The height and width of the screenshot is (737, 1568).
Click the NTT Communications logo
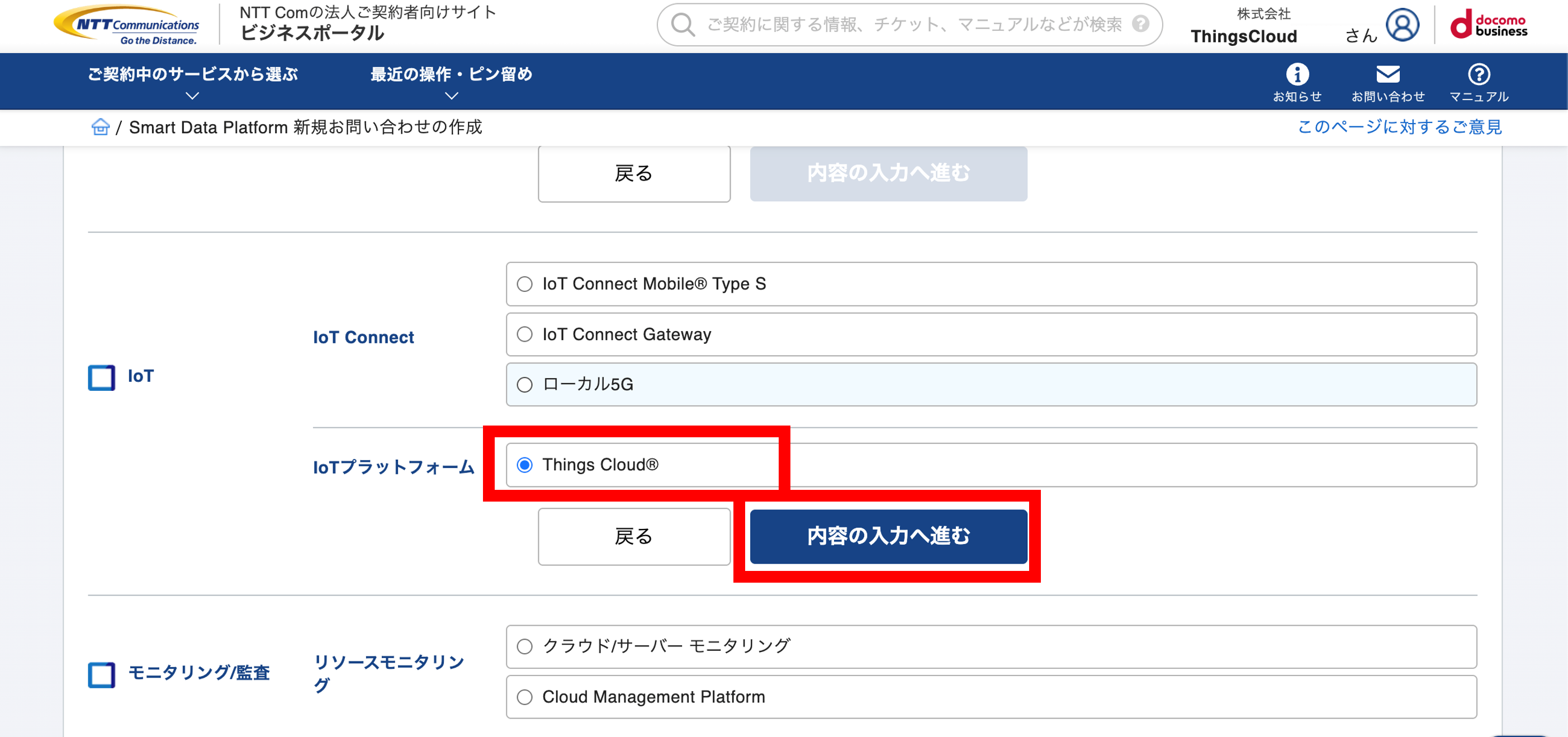[x=126, y=25]
